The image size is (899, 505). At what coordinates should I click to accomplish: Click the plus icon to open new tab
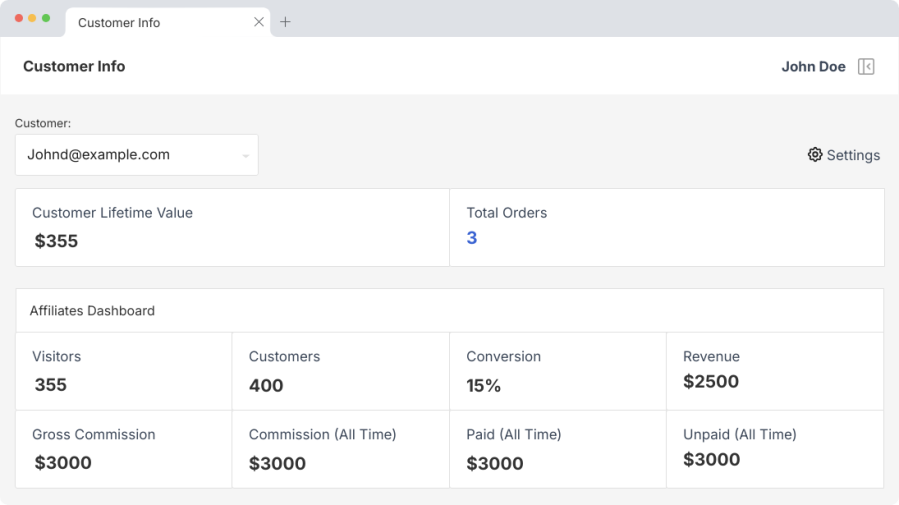coord(285,22)
